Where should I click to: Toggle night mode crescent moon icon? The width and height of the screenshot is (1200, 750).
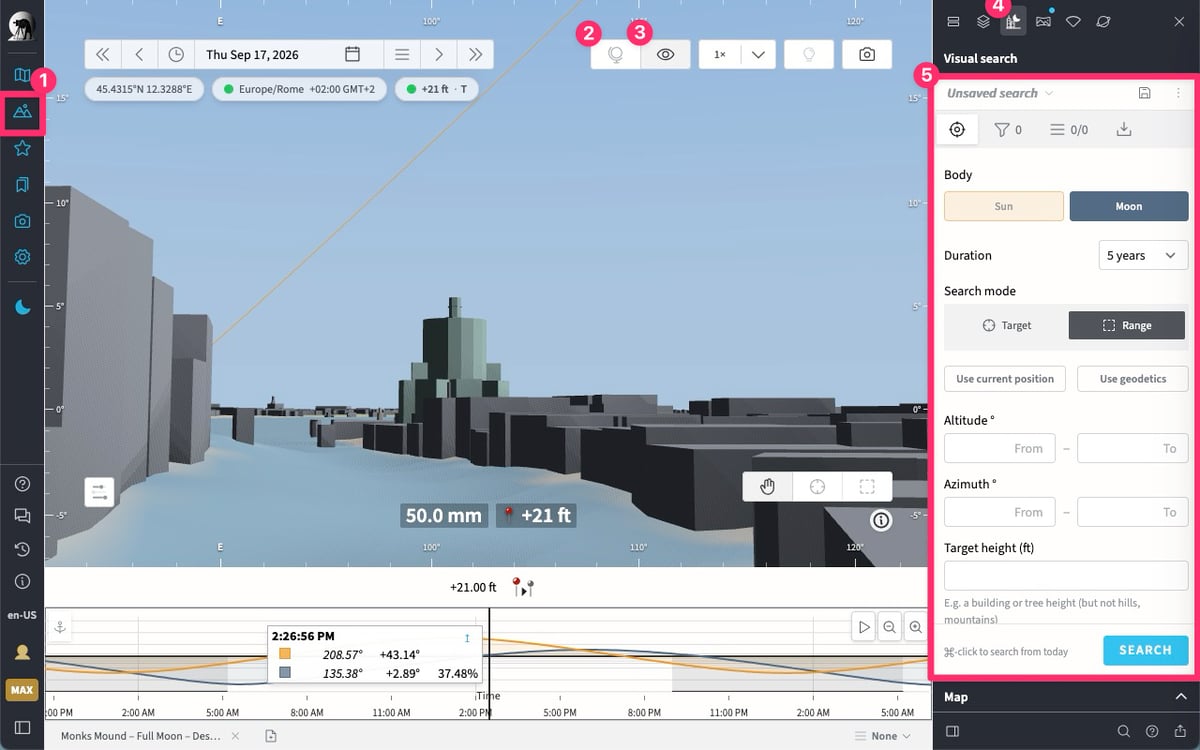22,307
